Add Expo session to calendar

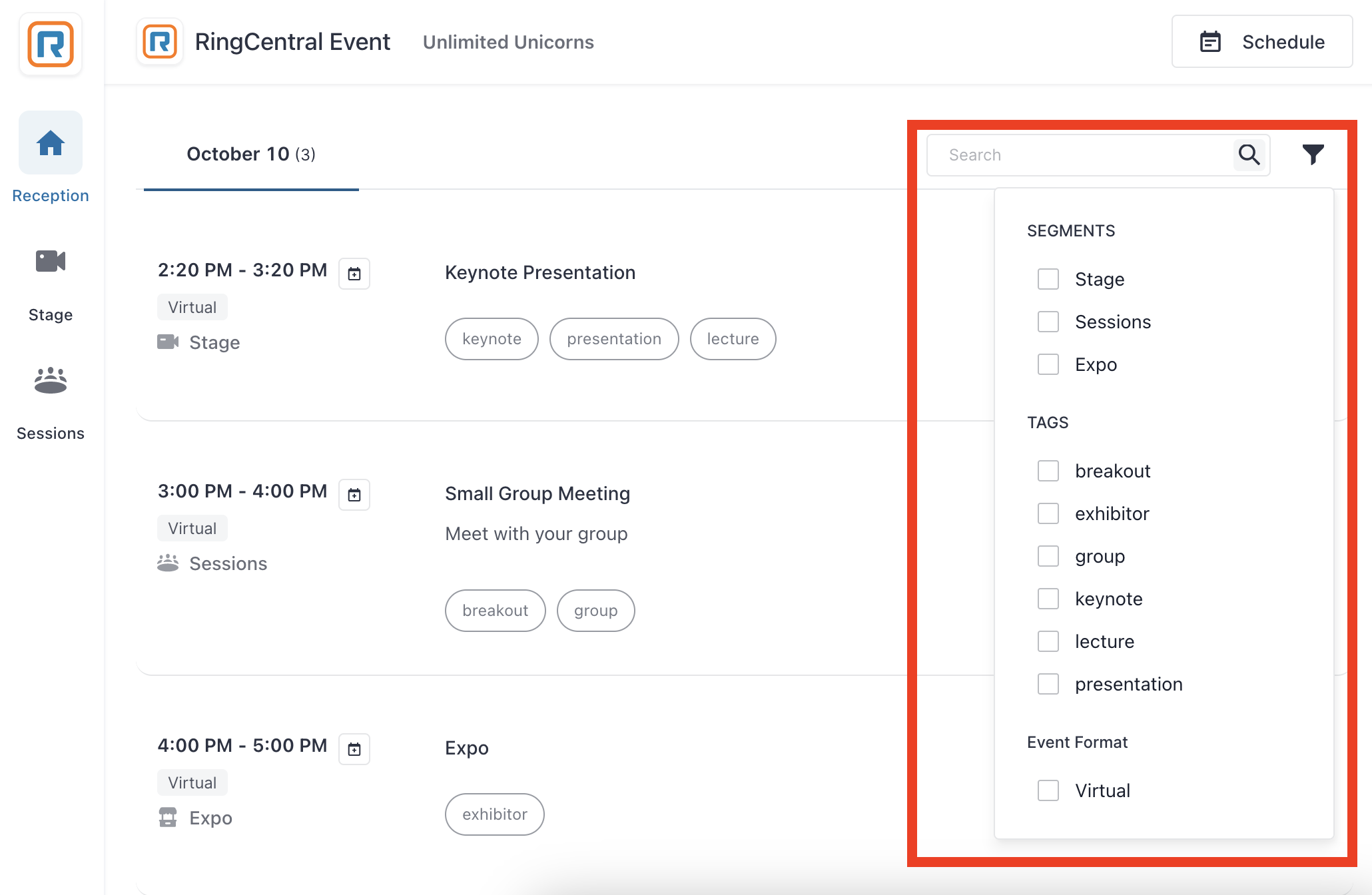pos(354,749)
